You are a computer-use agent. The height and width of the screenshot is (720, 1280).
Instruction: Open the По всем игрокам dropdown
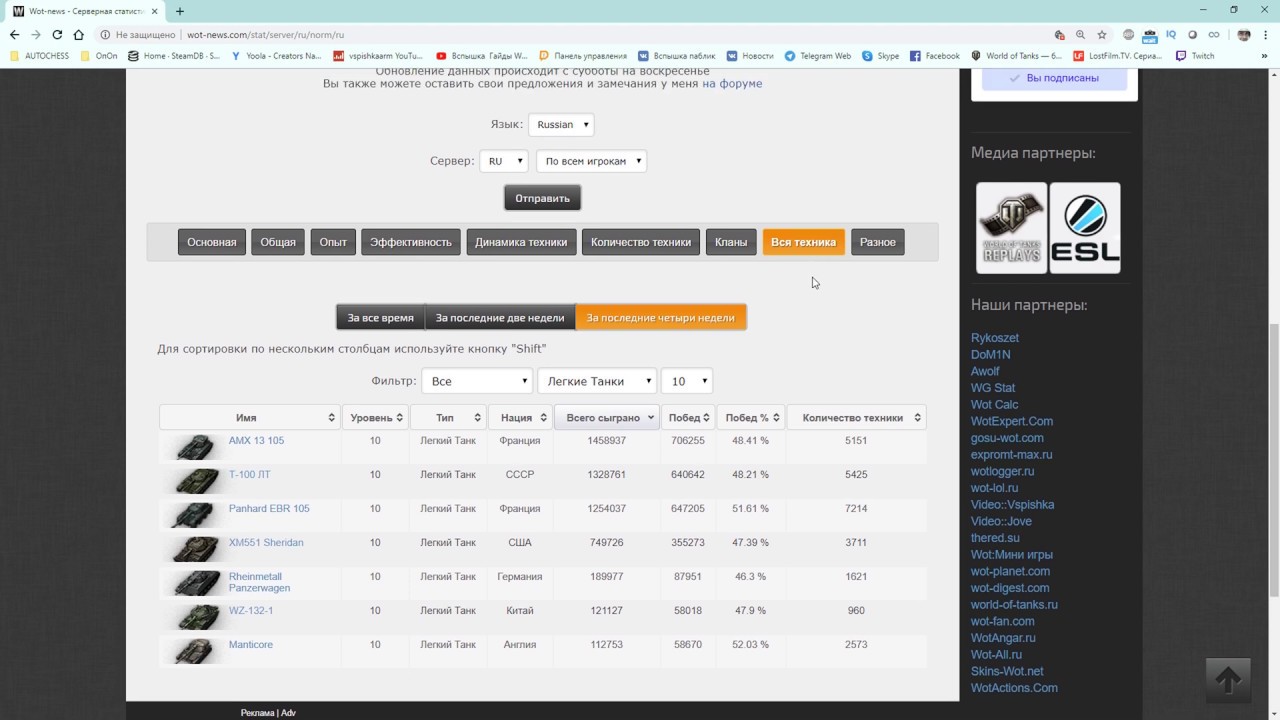click(x=592, y=161)
